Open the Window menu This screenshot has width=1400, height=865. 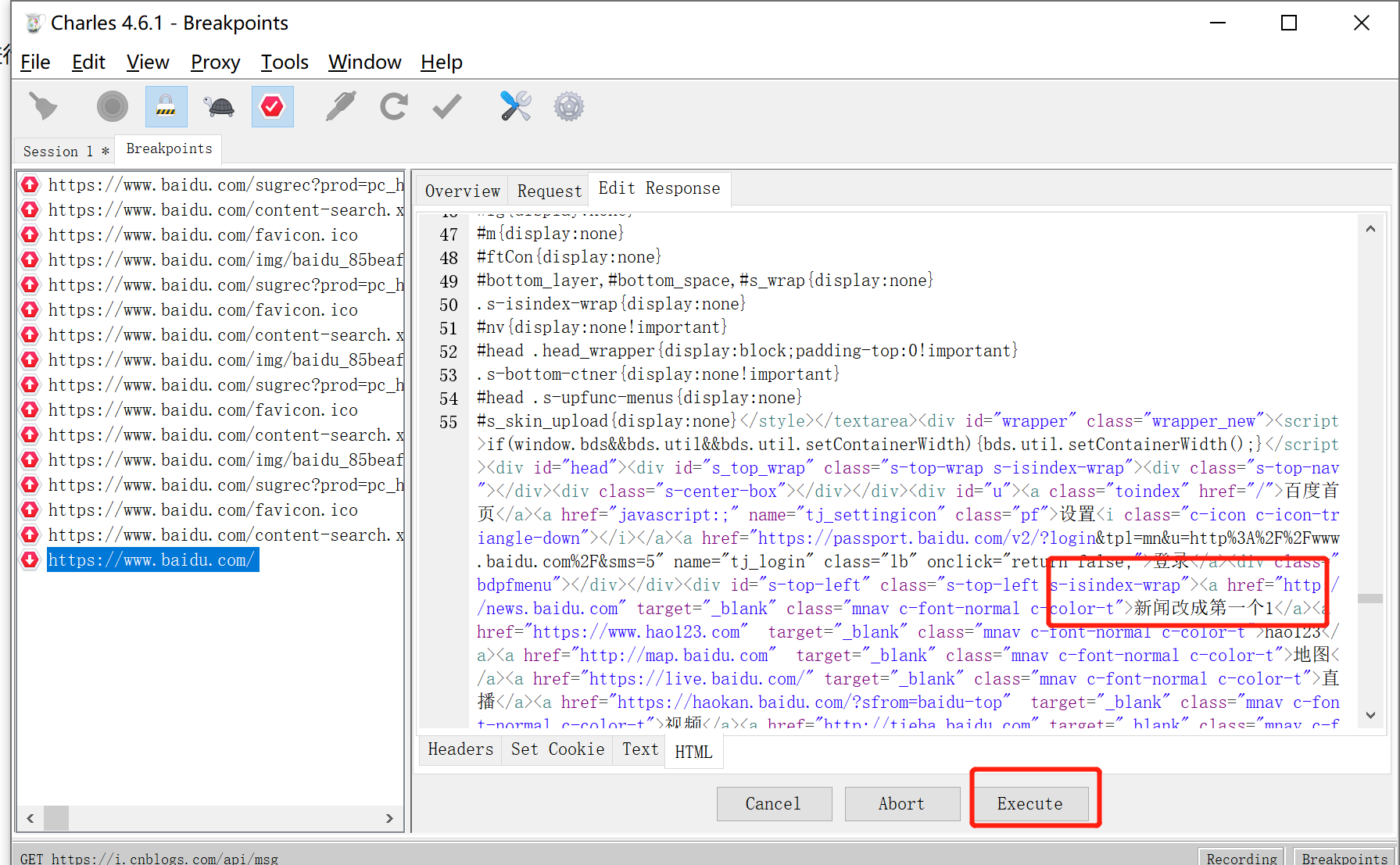tap(364, 62)
